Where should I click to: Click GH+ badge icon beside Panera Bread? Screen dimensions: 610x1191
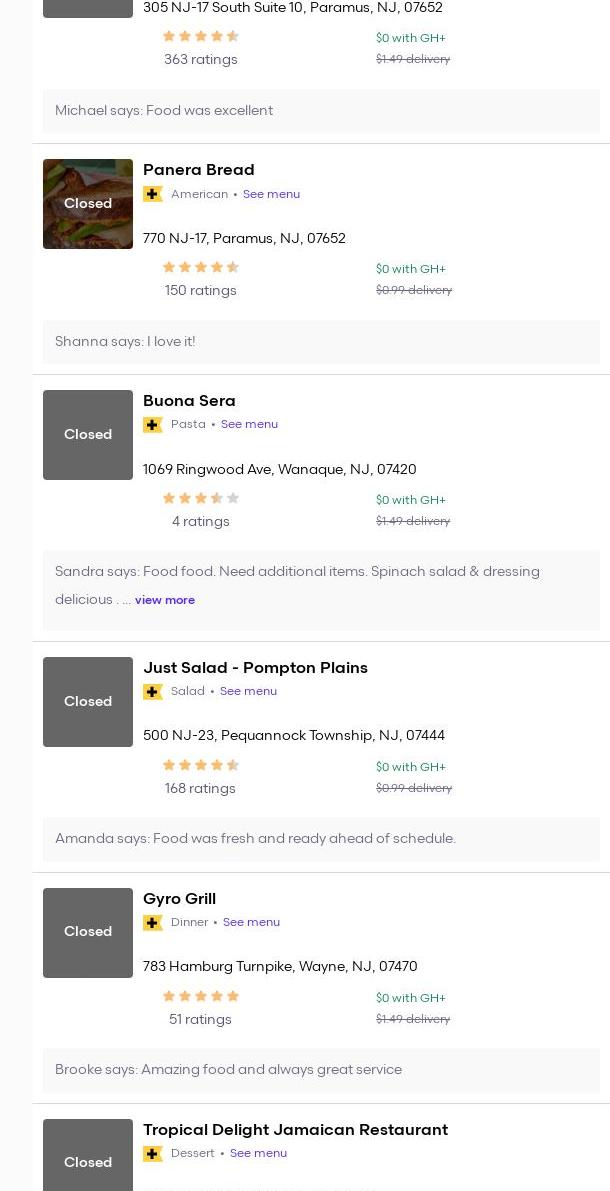[x=153, y=194]
